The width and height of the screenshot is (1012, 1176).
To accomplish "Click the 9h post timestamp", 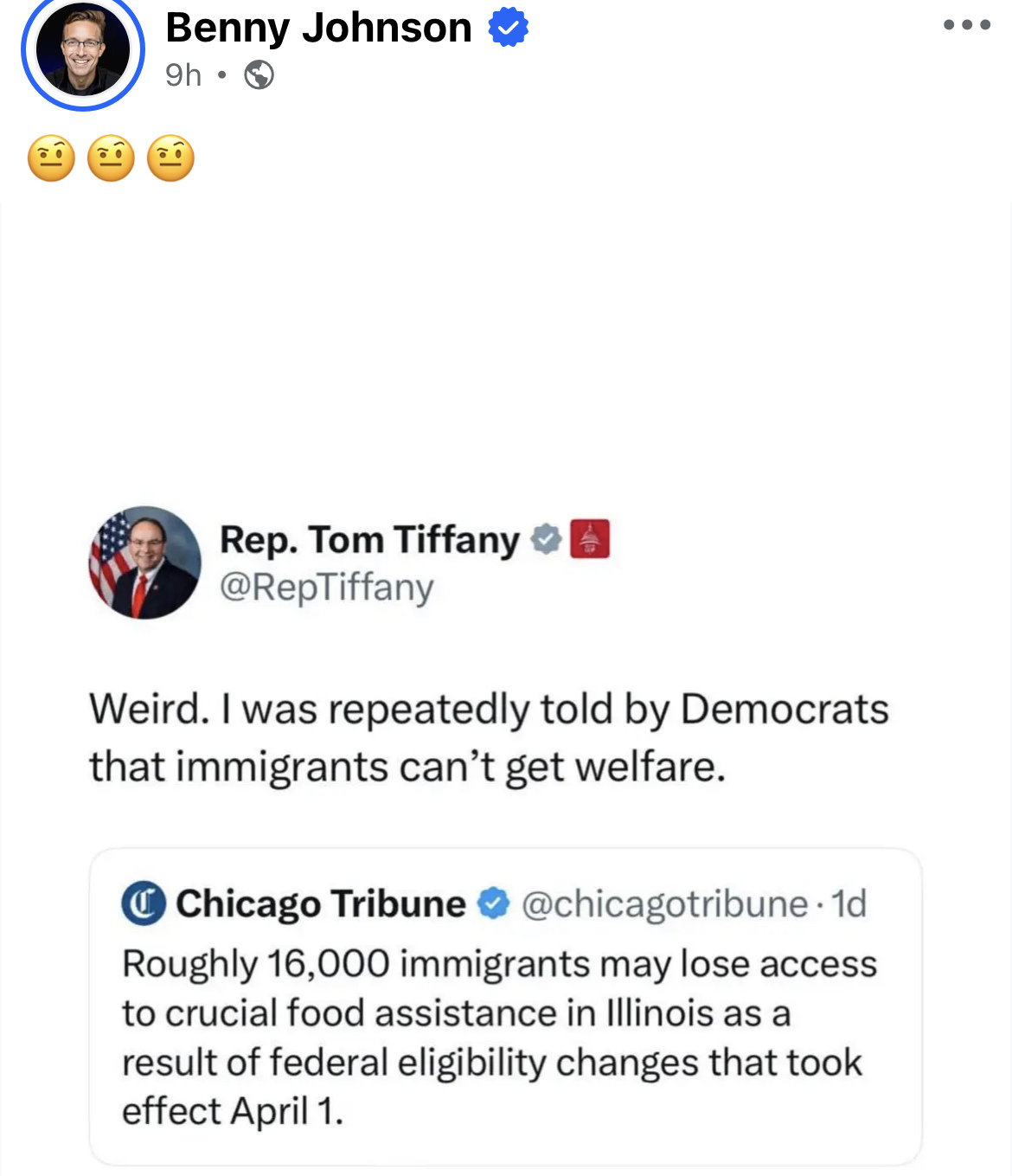I will coord(183,75).
